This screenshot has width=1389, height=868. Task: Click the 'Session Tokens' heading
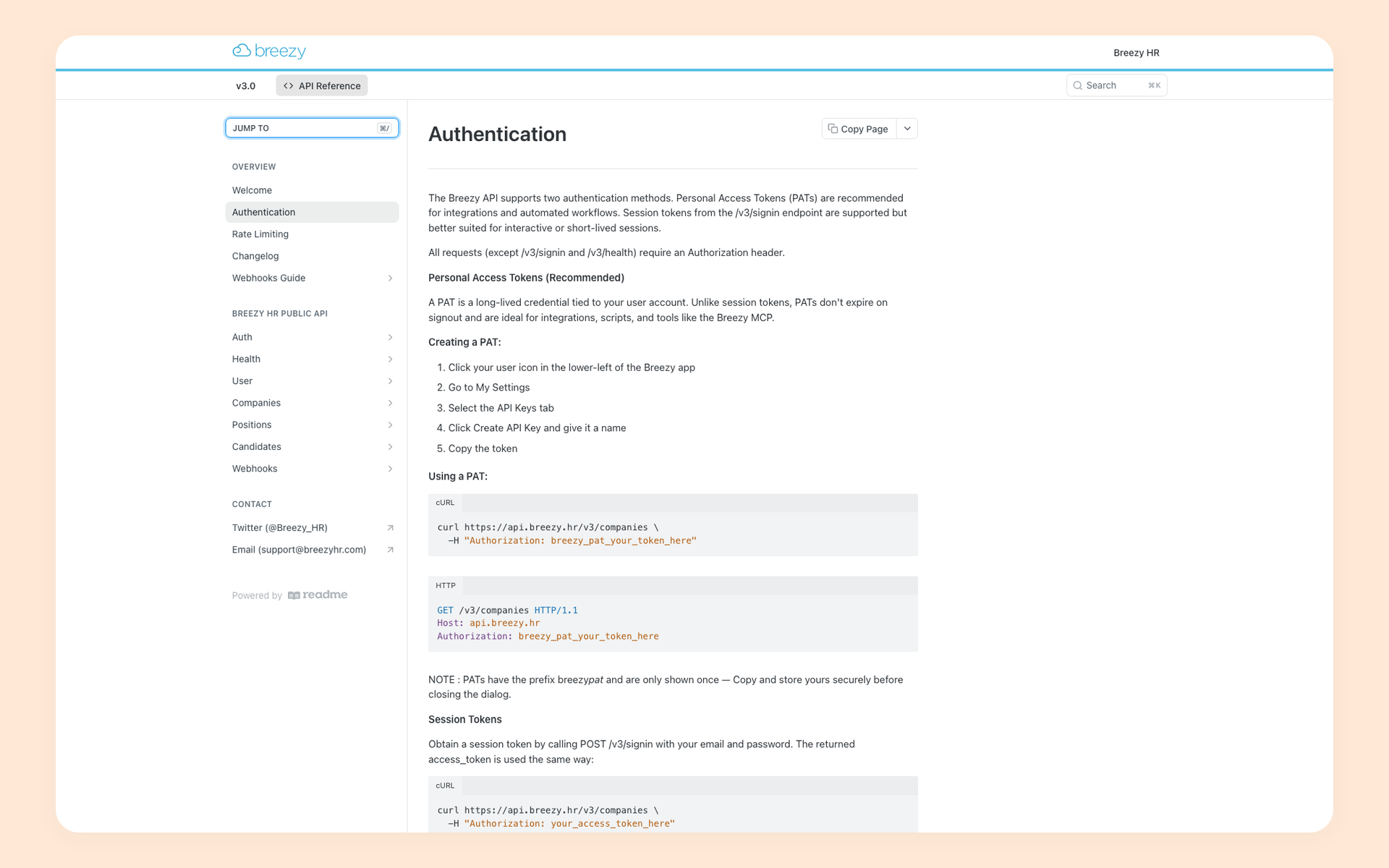pos(465,720)
